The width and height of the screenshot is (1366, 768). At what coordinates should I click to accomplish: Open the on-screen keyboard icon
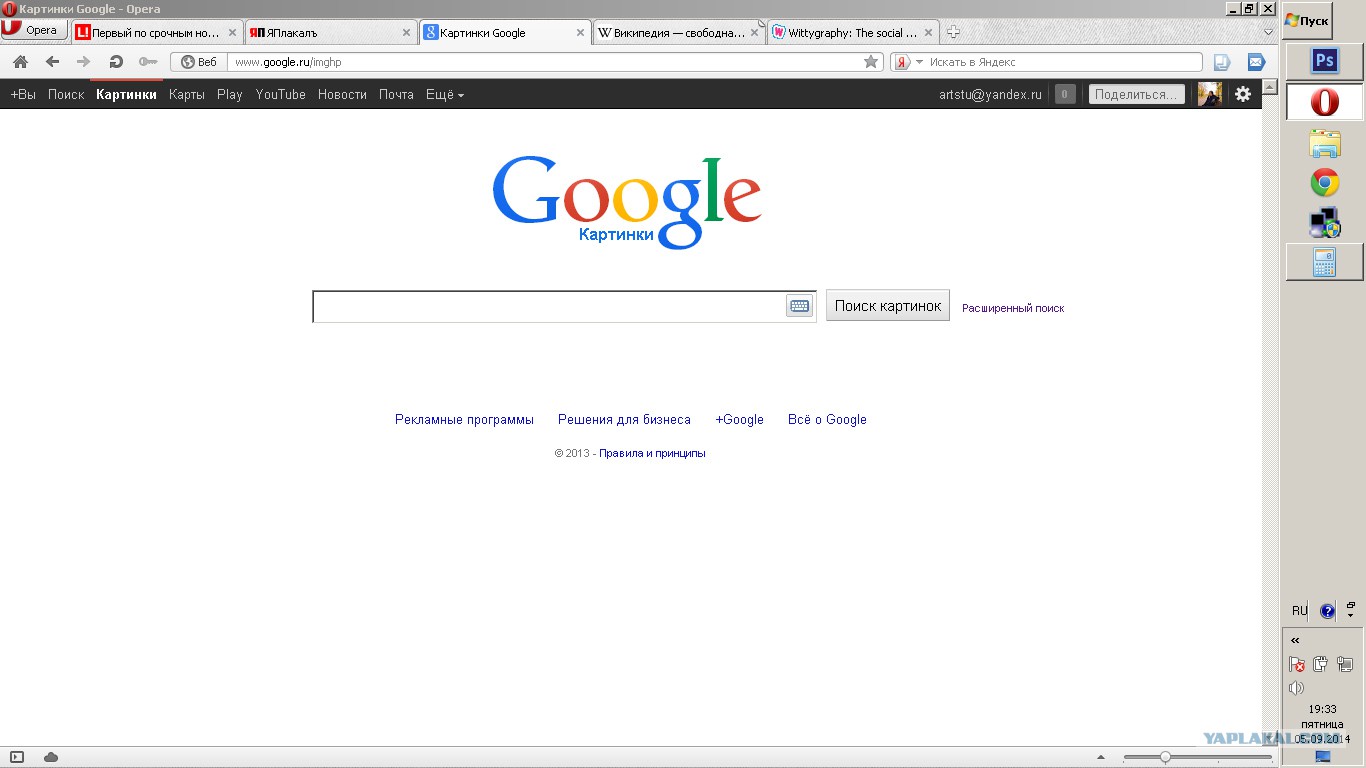click(799, 306)
